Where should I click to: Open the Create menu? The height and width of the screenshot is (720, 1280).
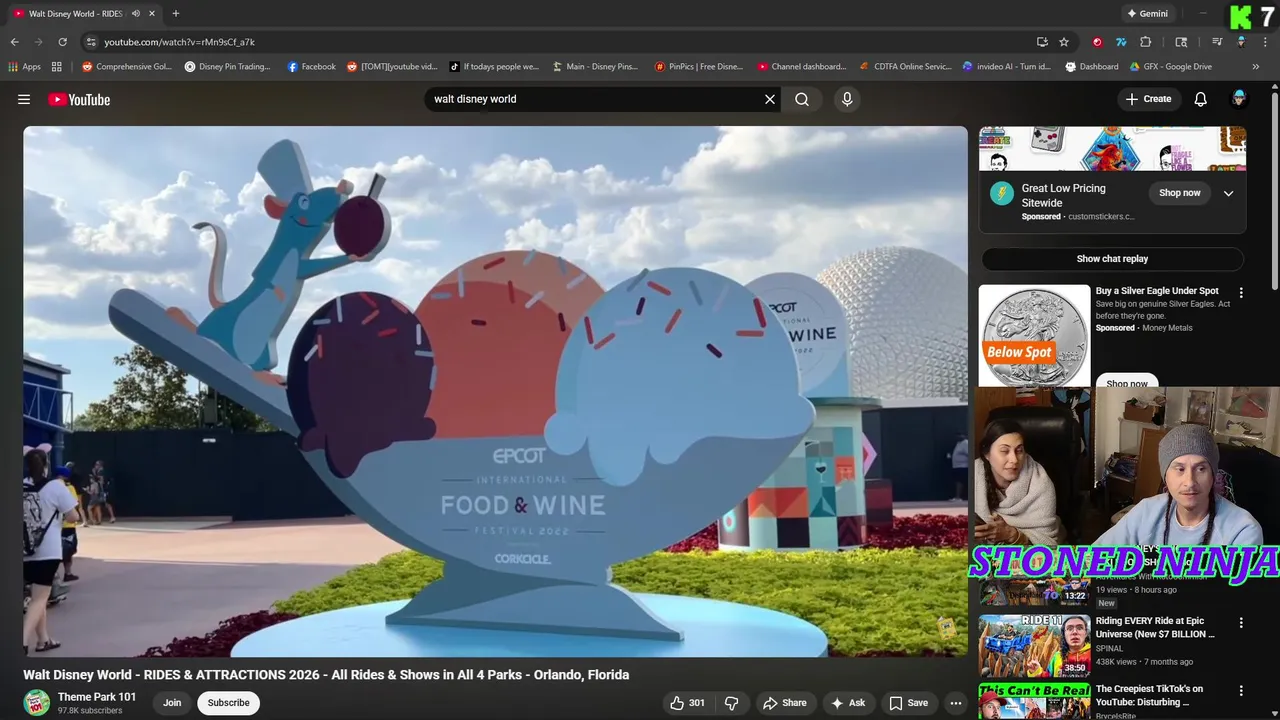coord(1148,99)
